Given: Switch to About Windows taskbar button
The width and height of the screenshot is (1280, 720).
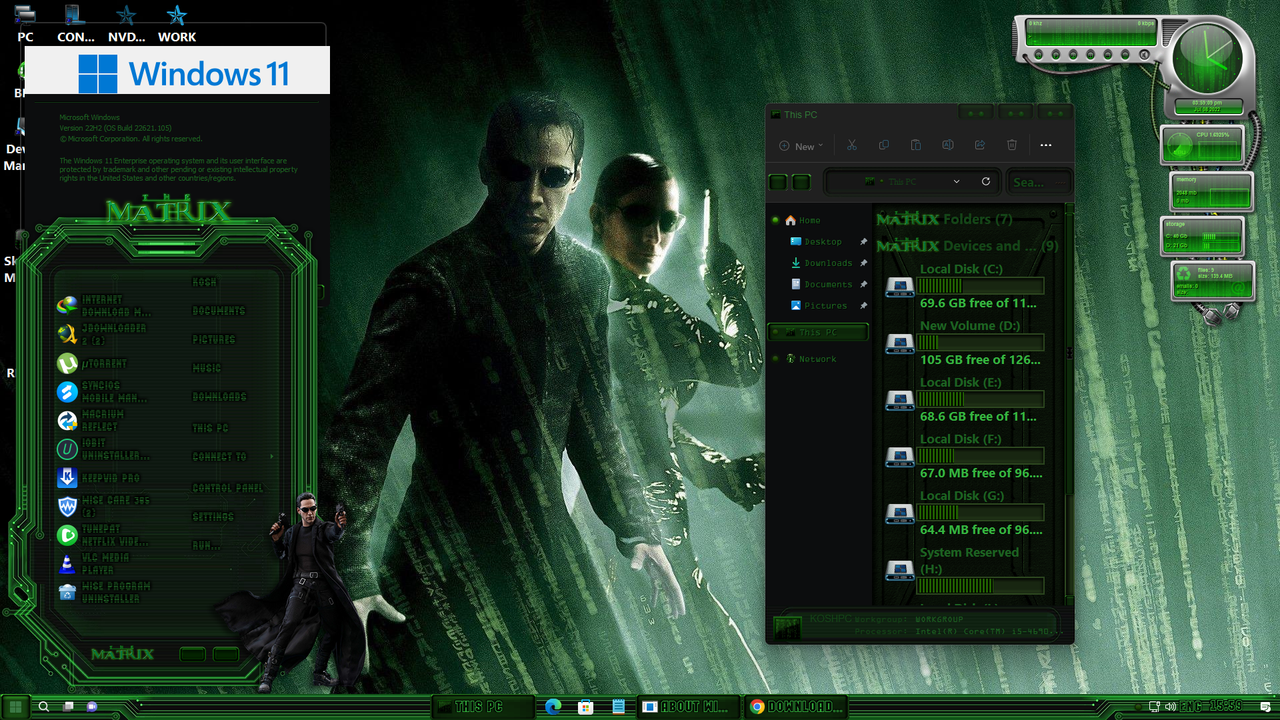Looking at the screenshot, I should tap(687, 706).
